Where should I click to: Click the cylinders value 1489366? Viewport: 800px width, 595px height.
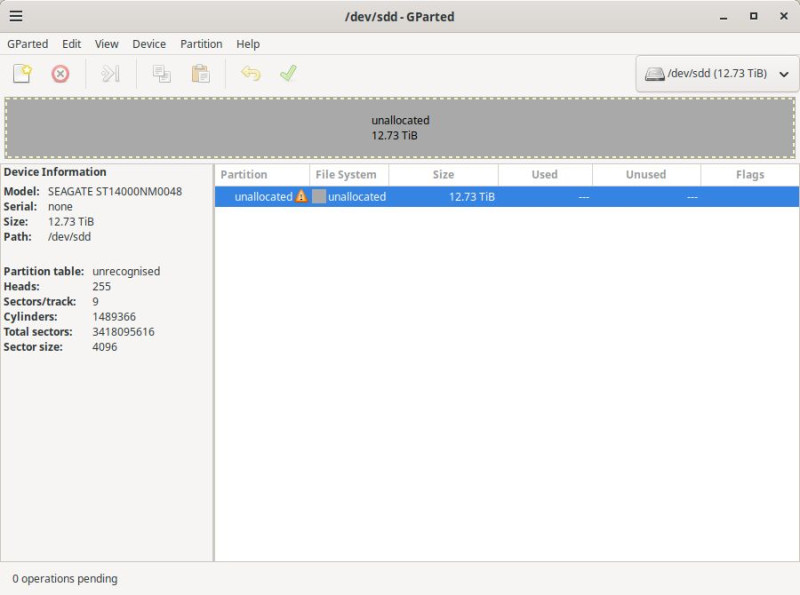tap(114, 316)
